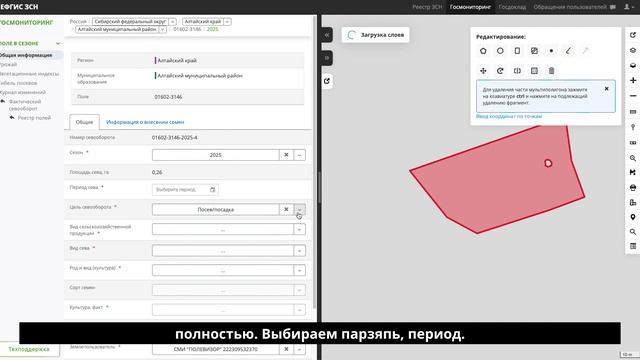
Task: Click the edit-shape tool icon
Action: click(x=534, y=51)
